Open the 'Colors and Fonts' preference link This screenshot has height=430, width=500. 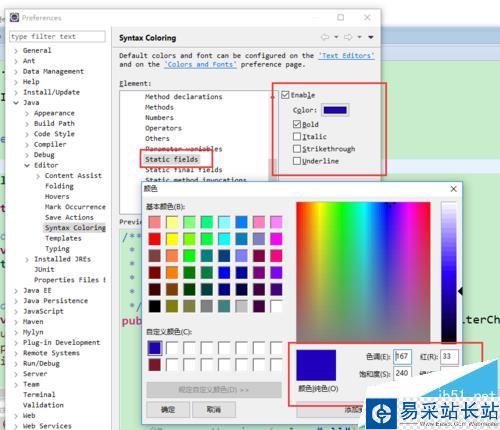pyautogui.click(x=200, y=64)
